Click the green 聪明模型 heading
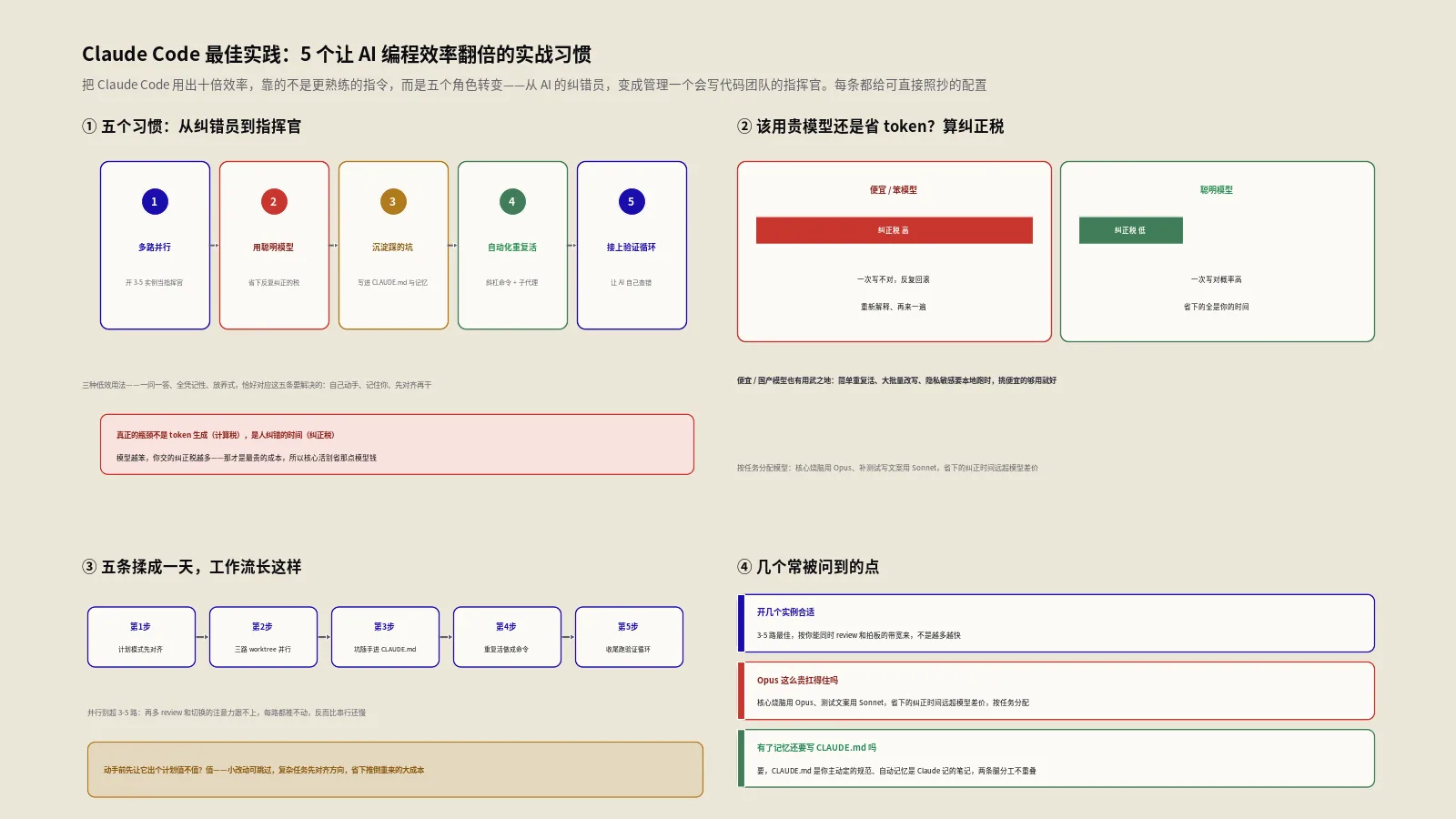This screenshot has height=819, width=1456. click(1217, 190)
